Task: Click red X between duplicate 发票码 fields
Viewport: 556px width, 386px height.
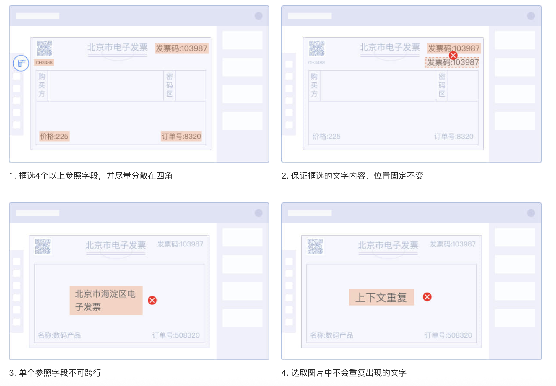Action: (453, 55)
